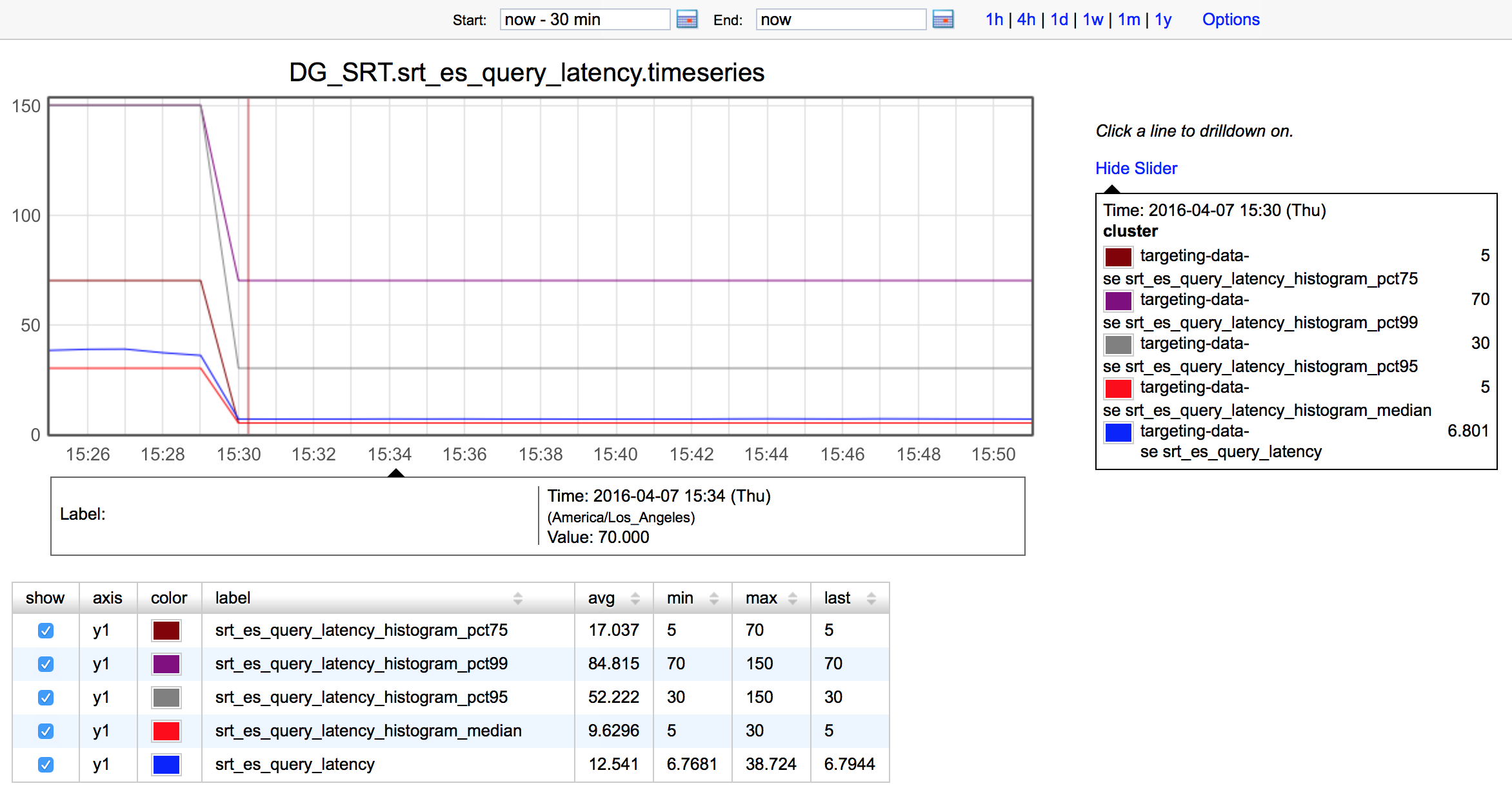Screen dimensions: 1512x797
Task: Uncheck show for srt_es_query_latency row
Action: [x=46, y=765]
